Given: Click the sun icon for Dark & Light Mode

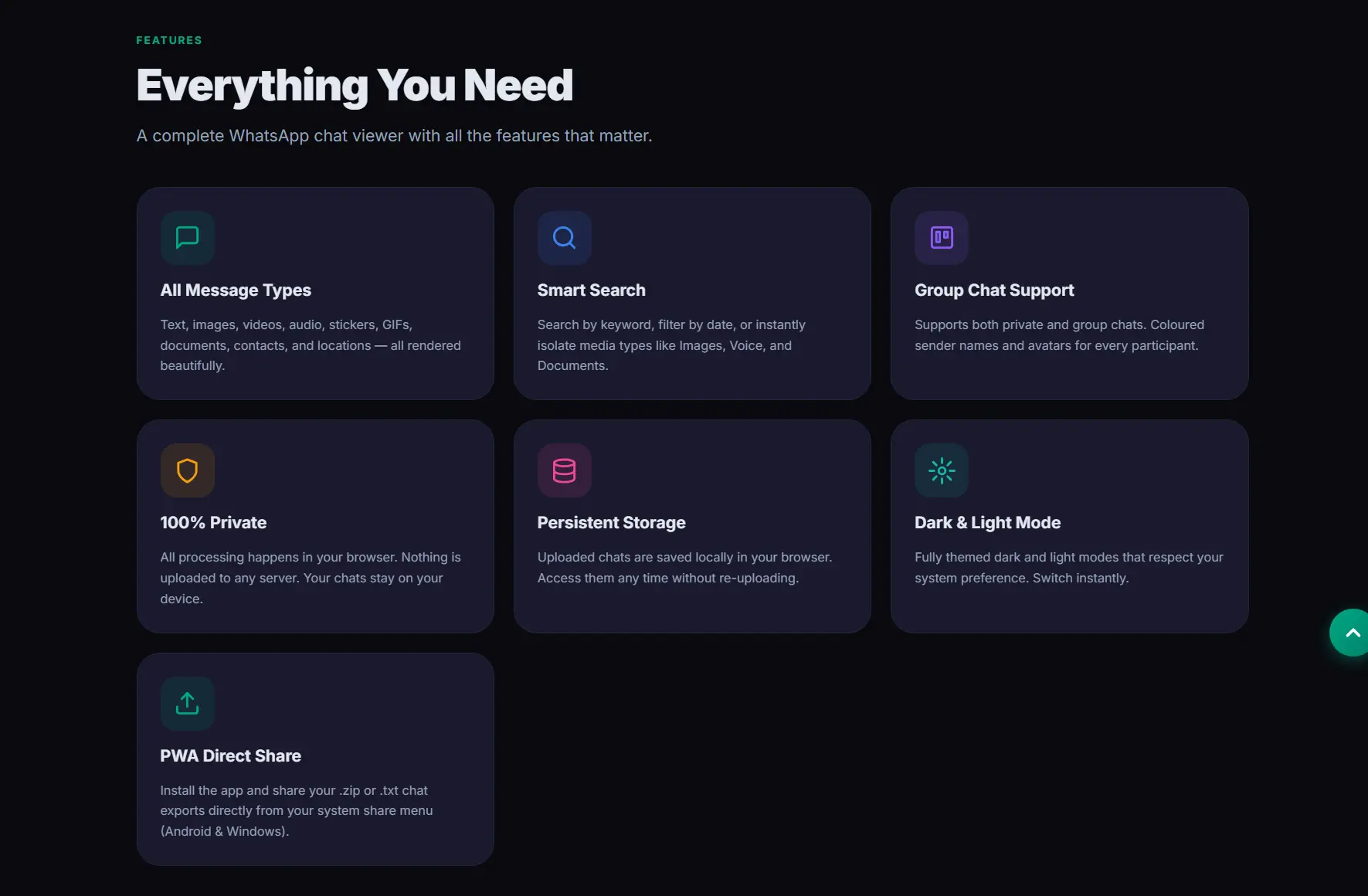Looking at the screenshot, I should click(941, 470).
